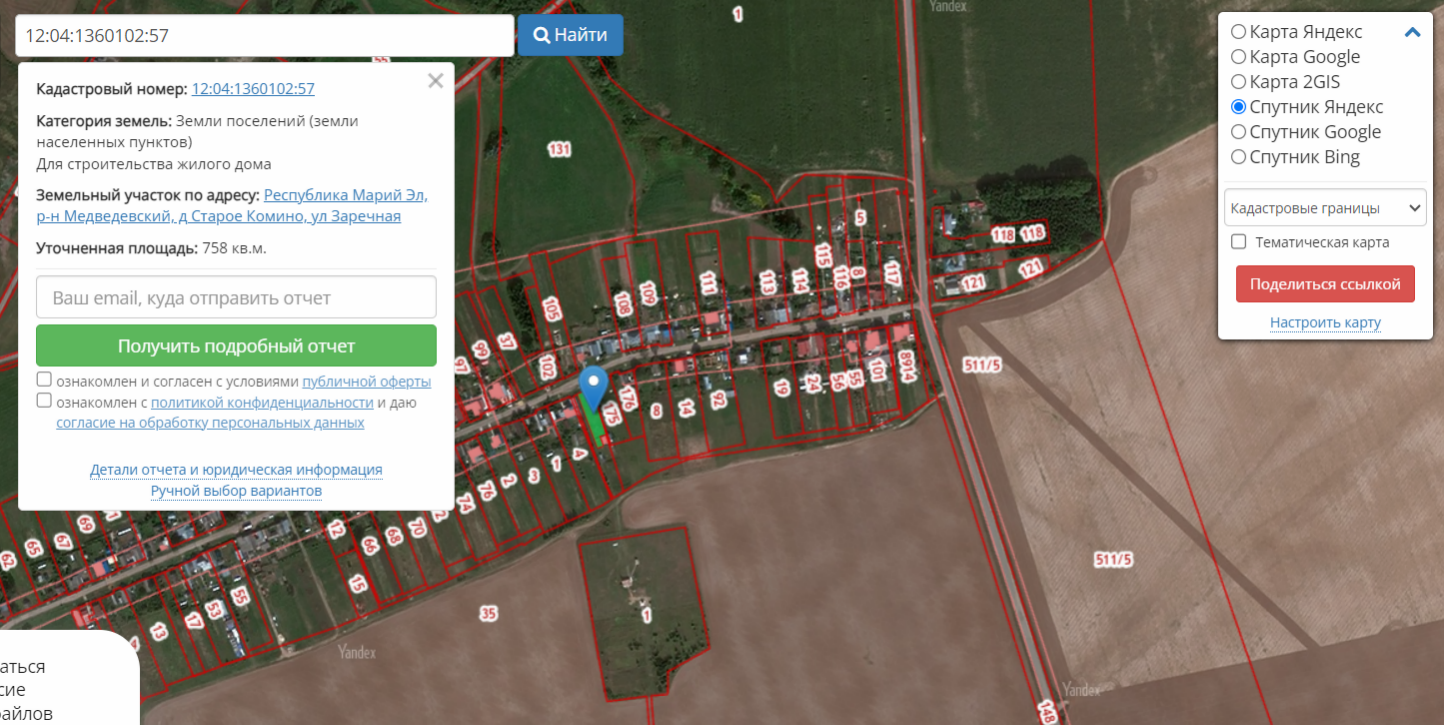Enable the Тематическая карта checkbox
Image resolution: width=1444 pixels, height=725 pixels.
(x=1238, y=242)
